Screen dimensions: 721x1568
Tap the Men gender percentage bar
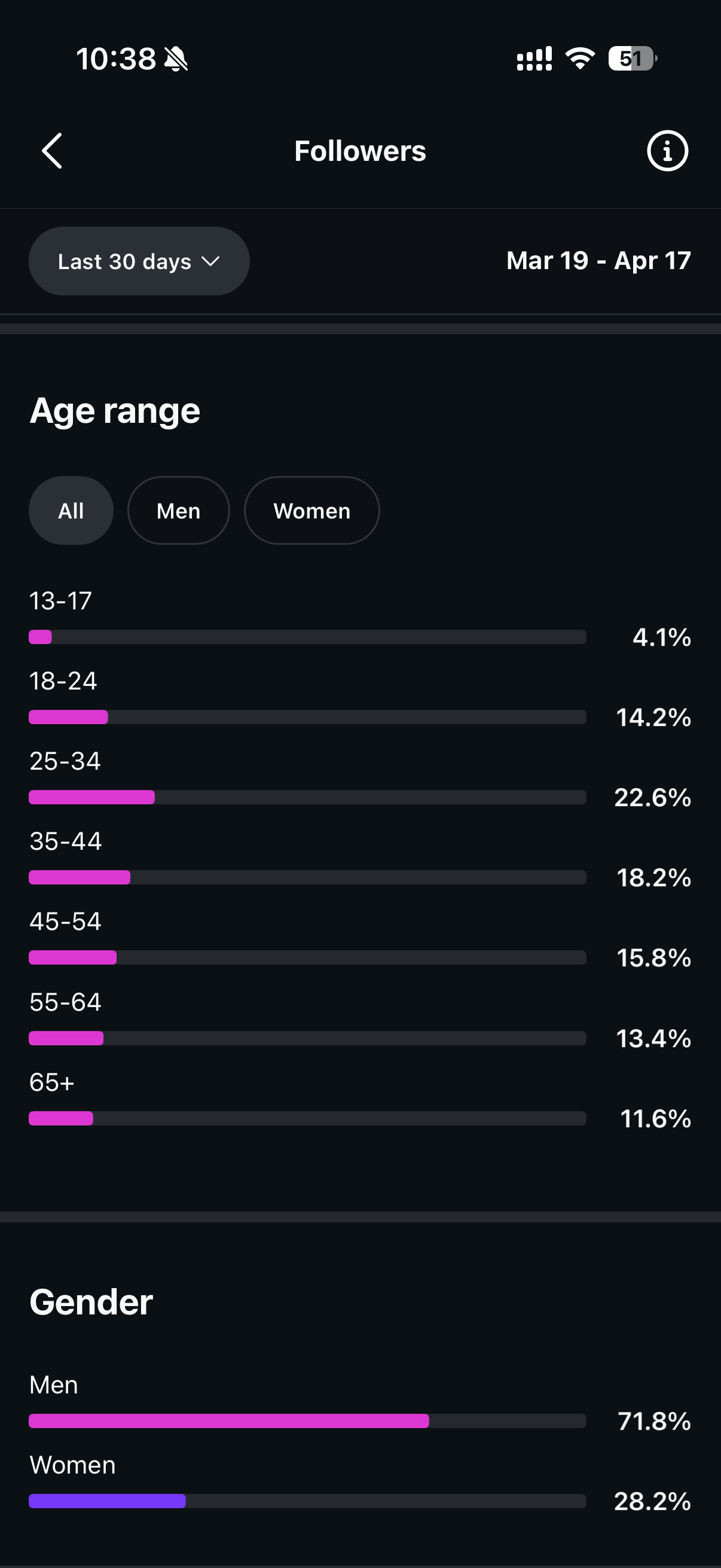(307, 1421)
